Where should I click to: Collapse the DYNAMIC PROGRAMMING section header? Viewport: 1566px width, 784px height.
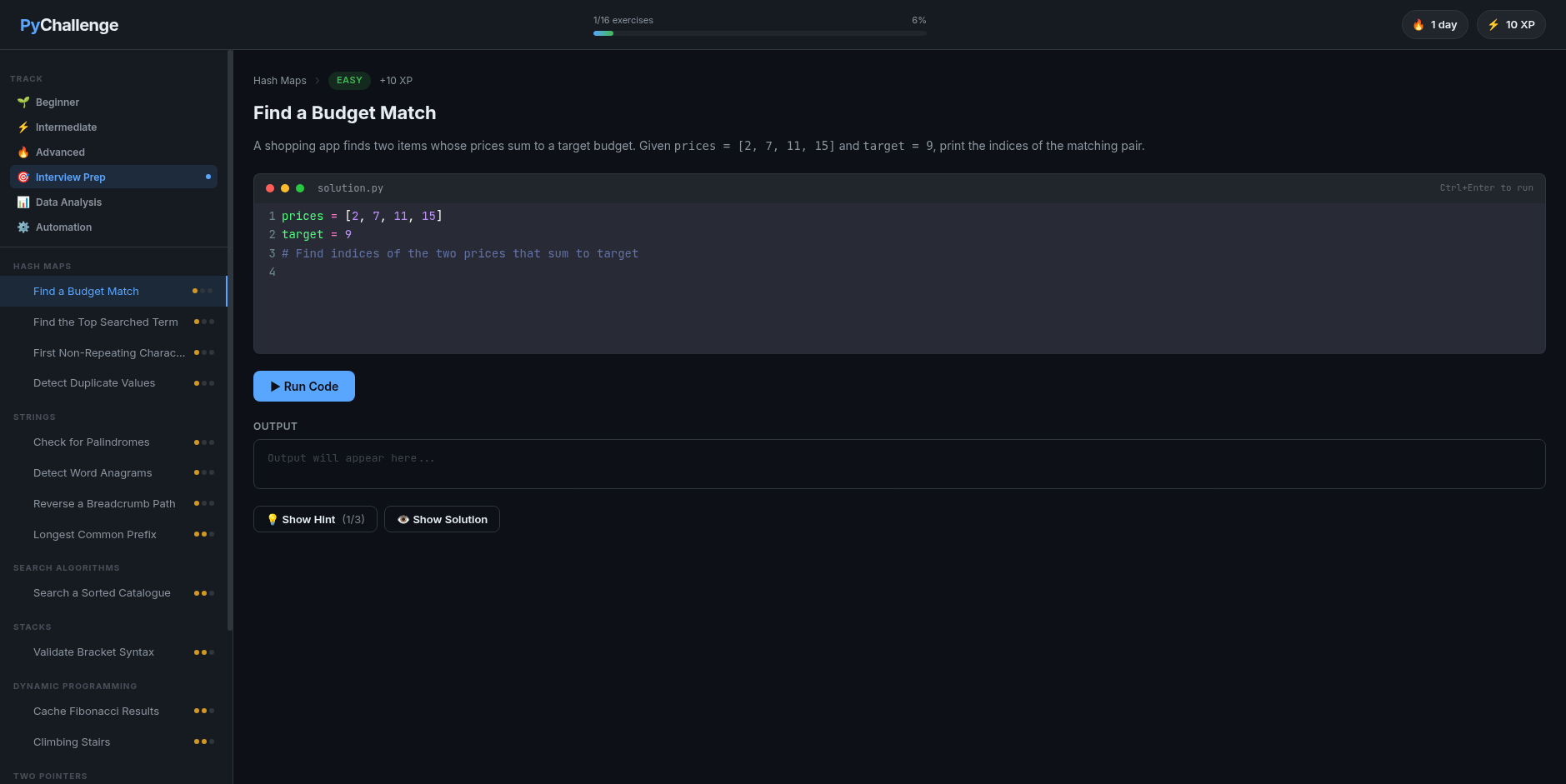coord(75,686)
